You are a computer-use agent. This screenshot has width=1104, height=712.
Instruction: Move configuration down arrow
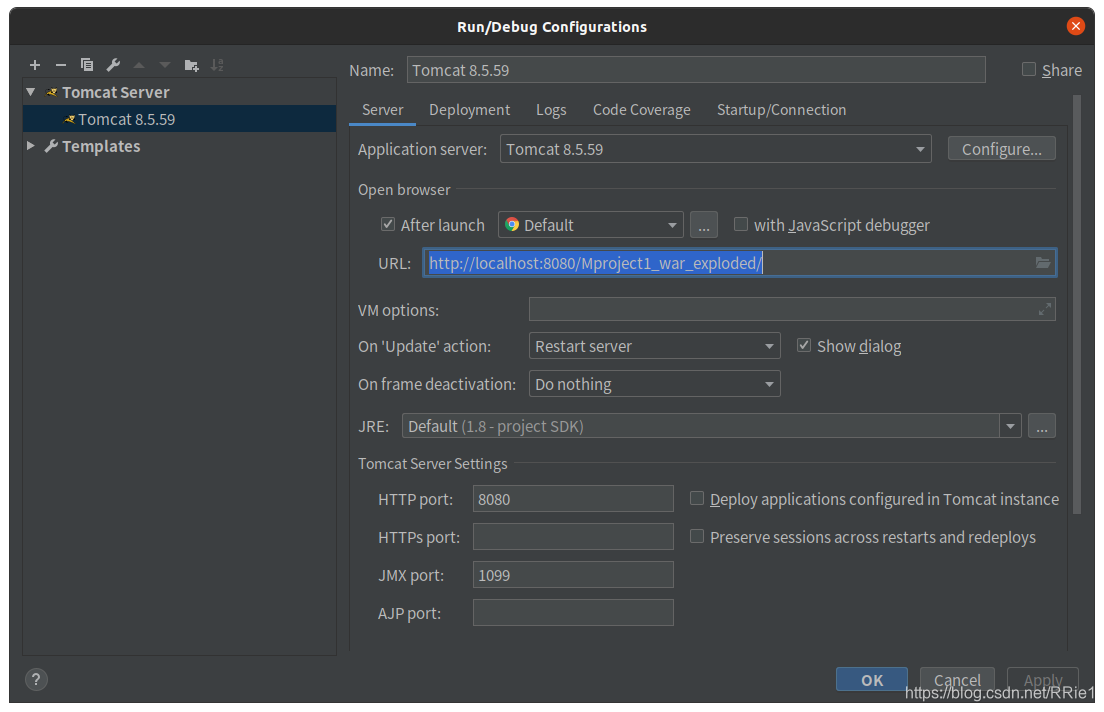pos(165,65)
